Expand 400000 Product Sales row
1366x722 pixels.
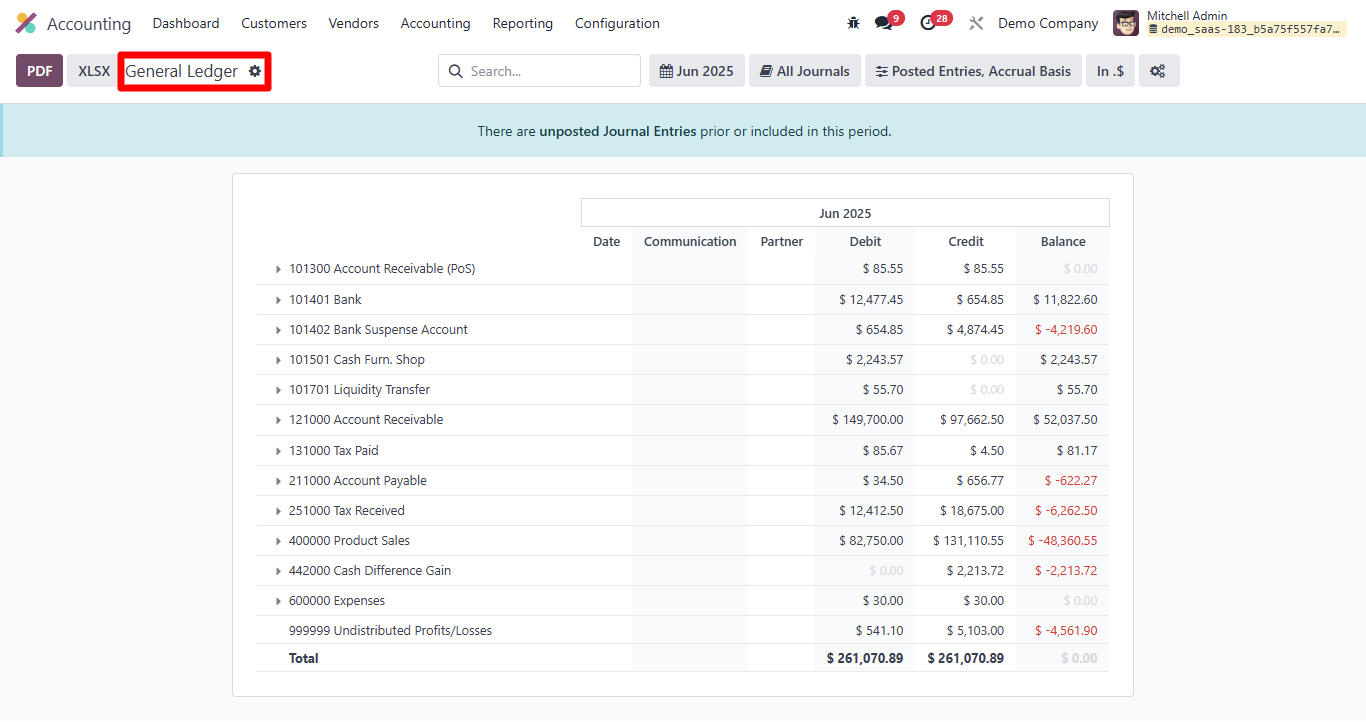(x=279, y=541)
